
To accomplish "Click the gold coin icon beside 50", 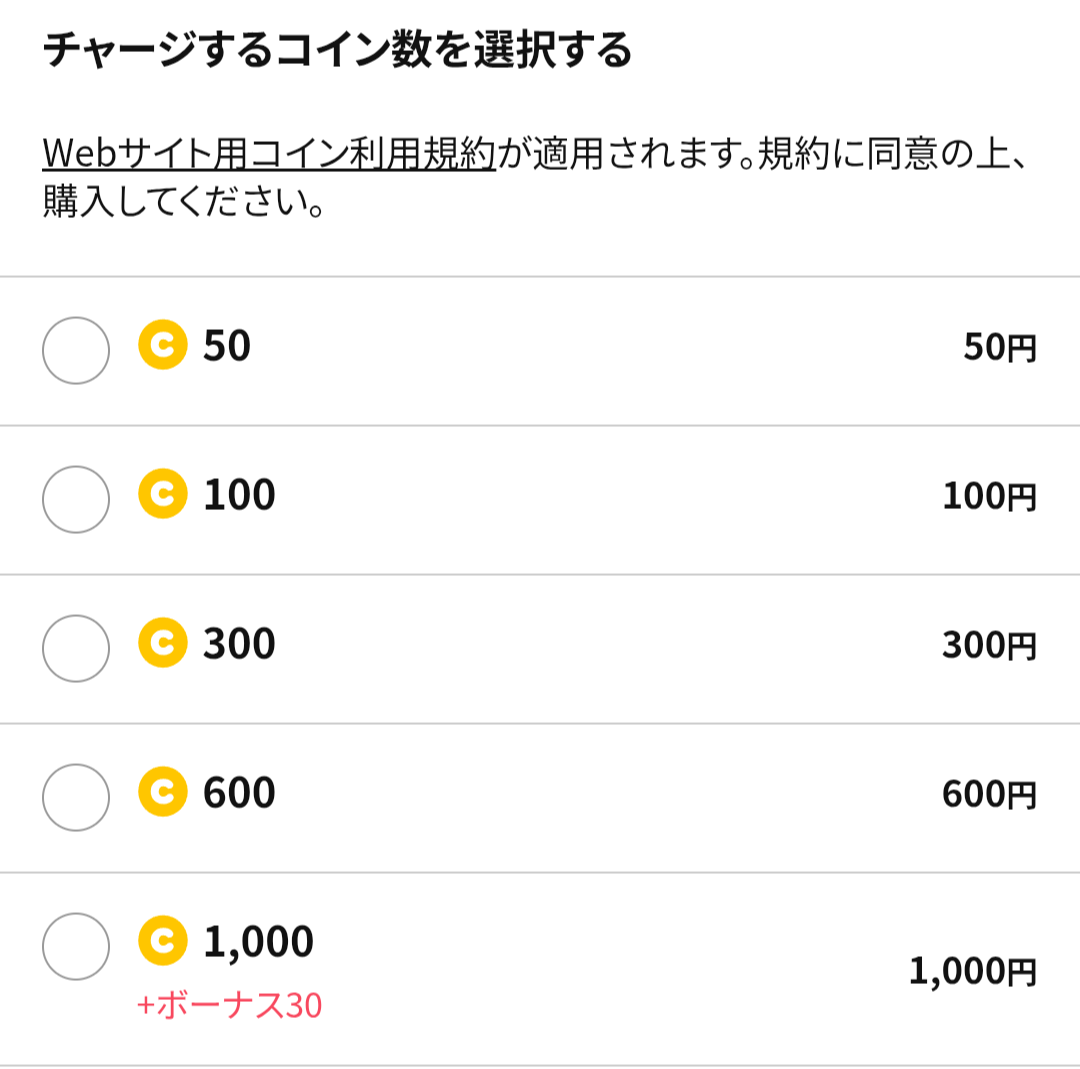I will 163,344.
